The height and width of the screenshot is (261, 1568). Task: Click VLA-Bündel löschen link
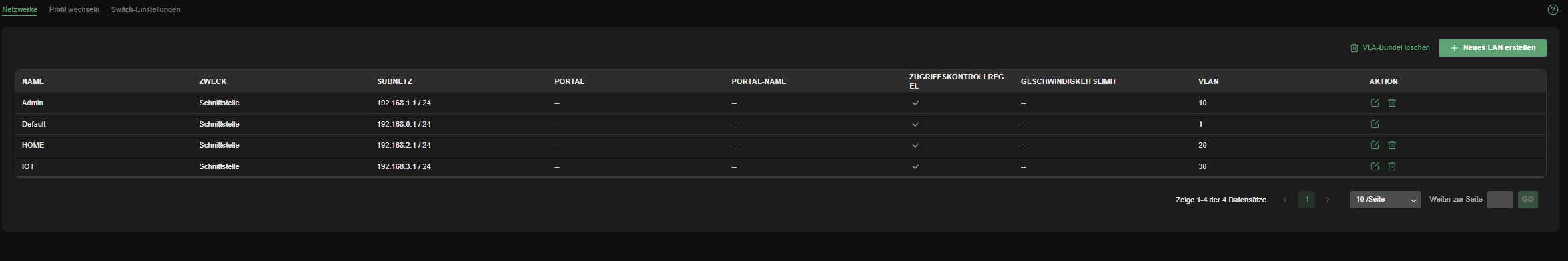click(x=1389, y=48)
